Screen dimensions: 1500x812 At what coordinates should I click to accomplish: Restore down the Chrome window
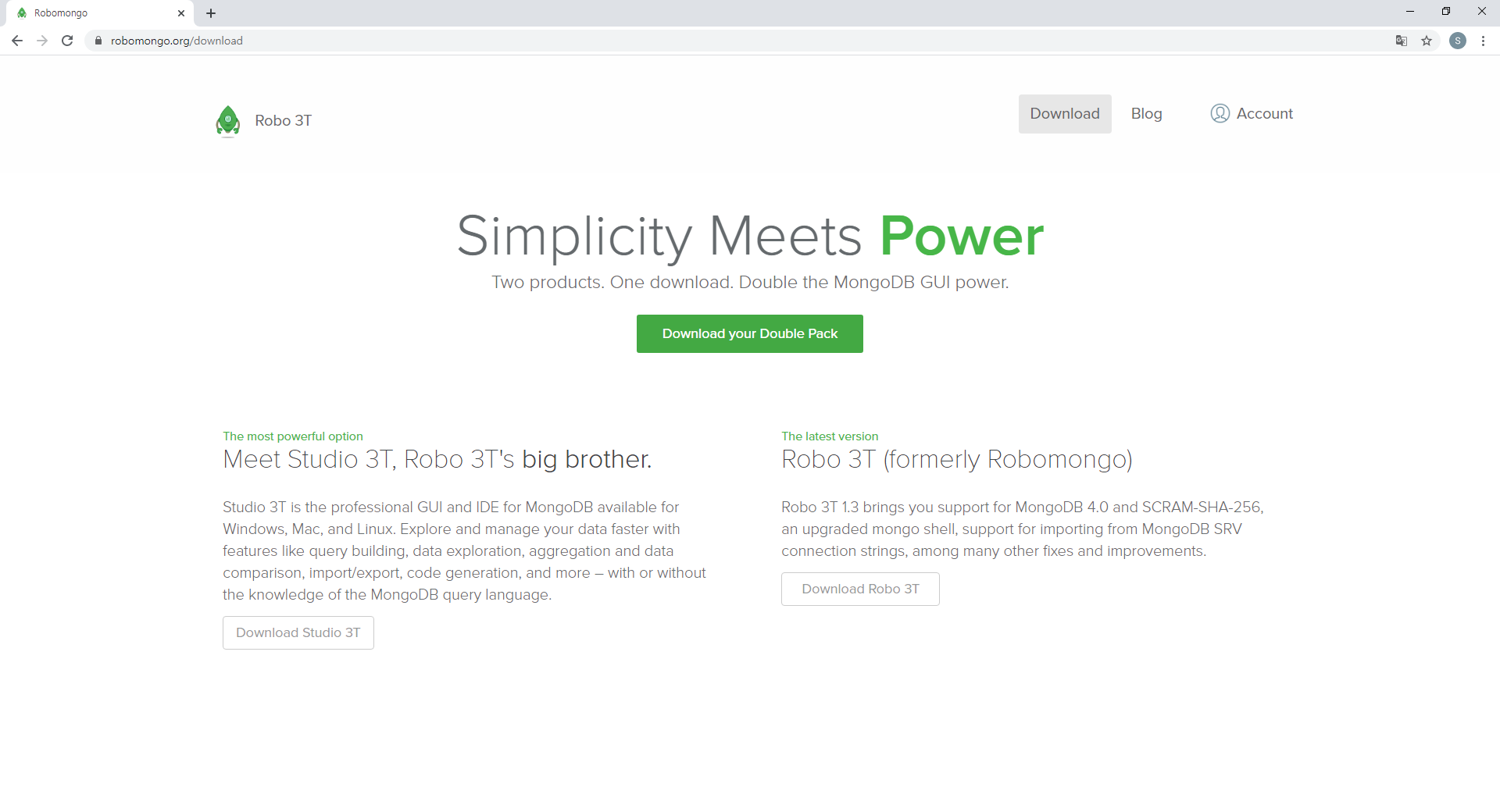[1446, 11]
